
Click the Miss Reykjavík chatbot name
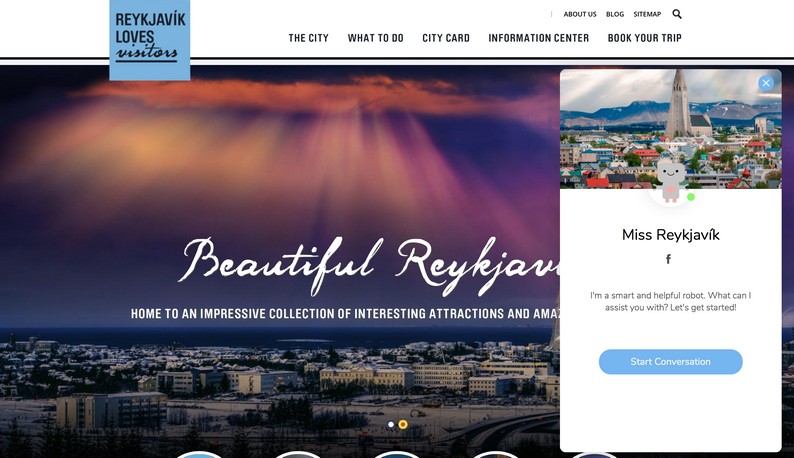(670, 235)
